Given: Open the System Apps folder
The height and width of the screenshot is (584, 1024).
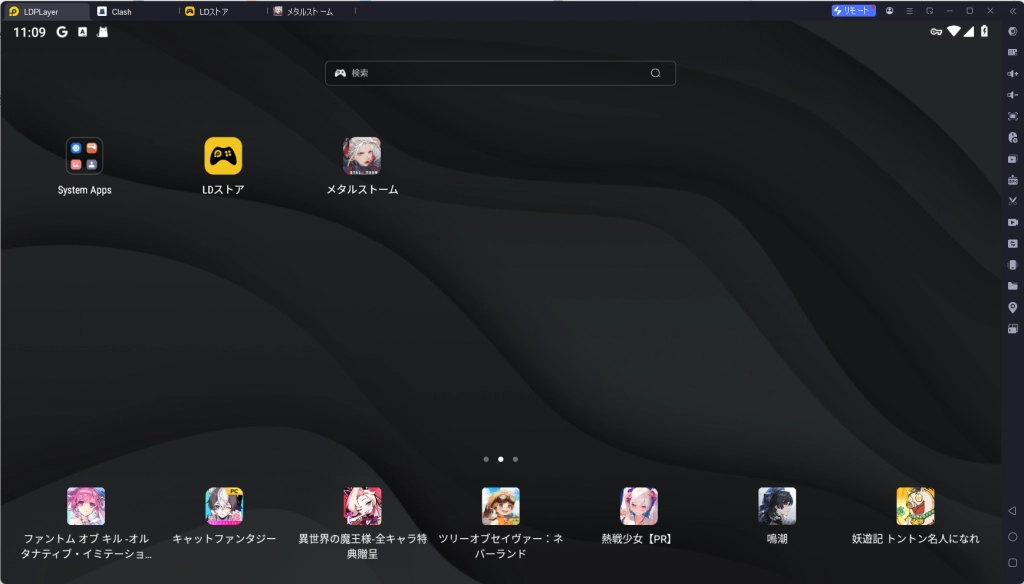Looking at the screenshot, I should [85, 156].
